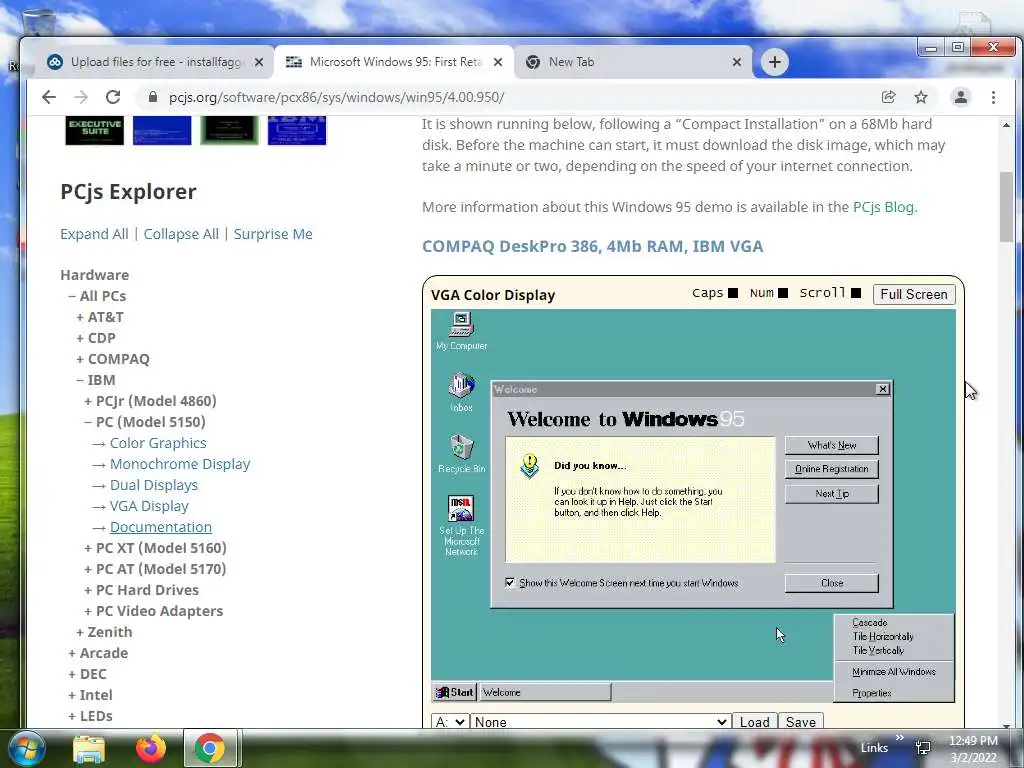Click the Next Tip button
The height and width of the screenshot is (768, 1024).
coord(831,494)
